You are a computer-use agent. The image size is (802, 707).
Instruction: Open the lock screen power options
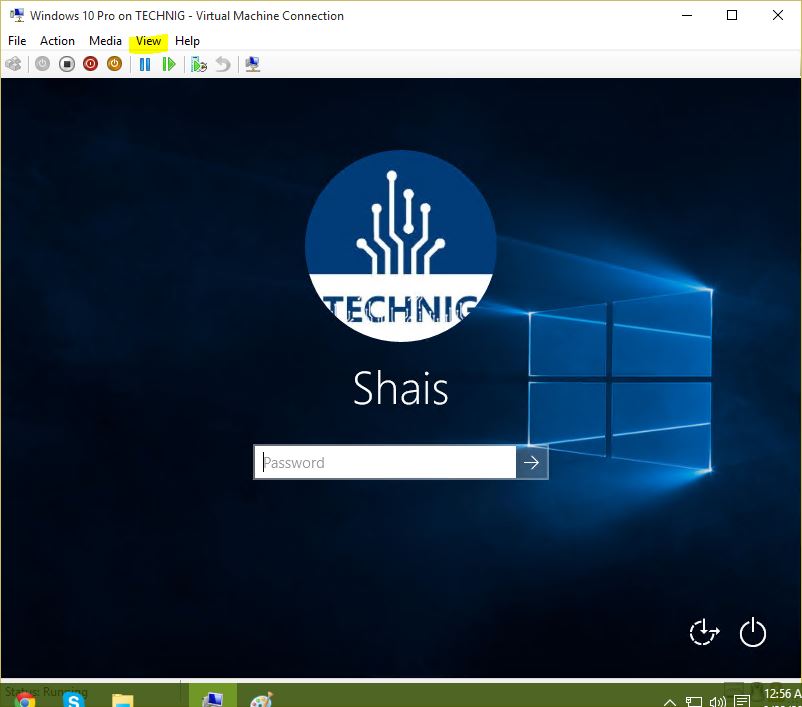(753, 632)
